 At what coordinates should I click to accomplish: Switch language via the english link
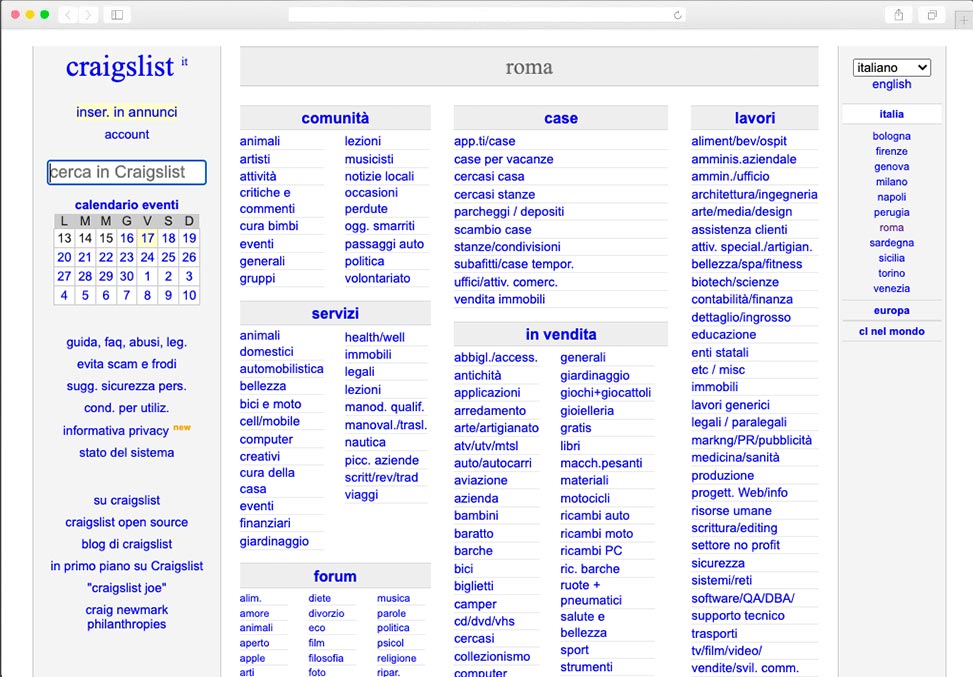click(892, 84)
